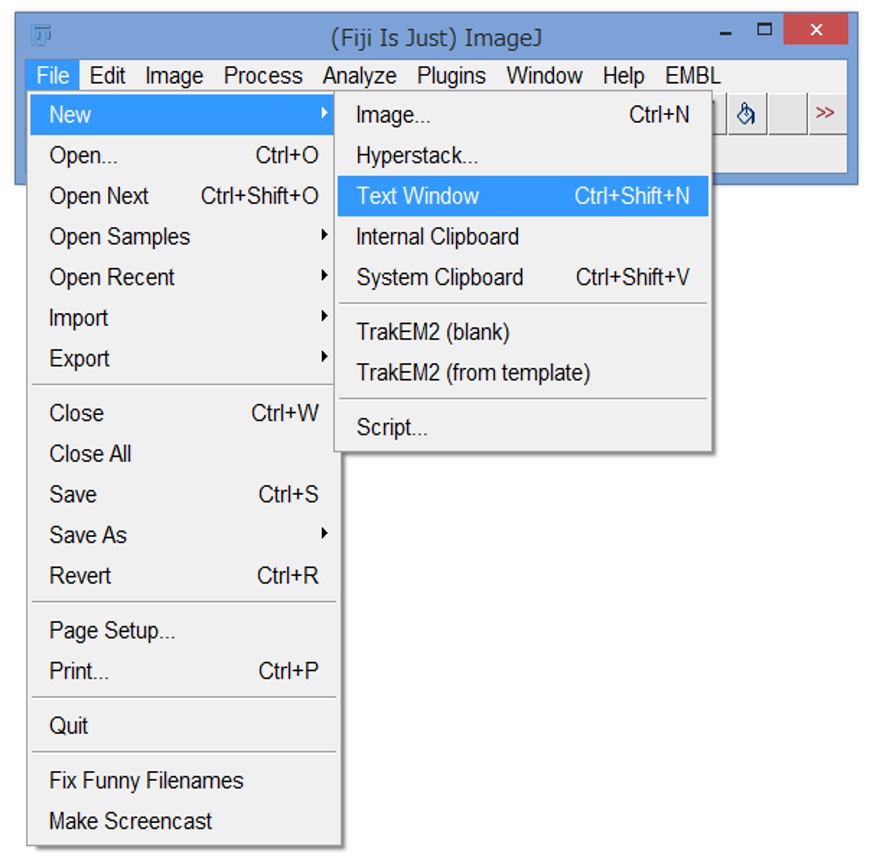This screenshot has height=861, width=882.
Task: Click the empty toolbar slot beside the flood fill tool
Action: (x=787, y=114)
